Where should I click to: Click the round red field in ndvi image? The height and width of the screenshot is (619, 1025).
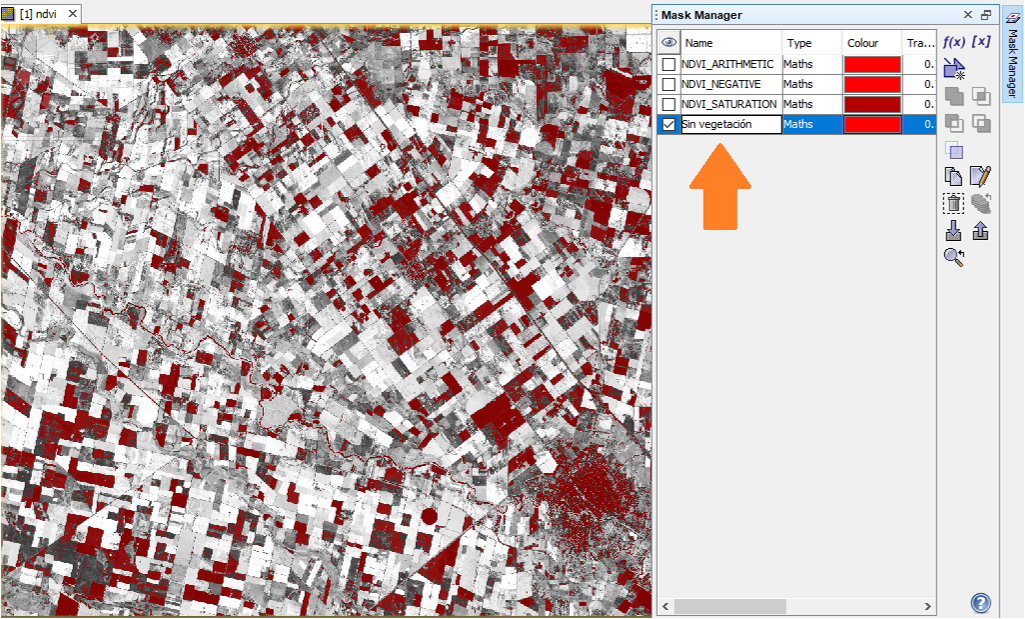pyautogui.click(x=429, y=516)
